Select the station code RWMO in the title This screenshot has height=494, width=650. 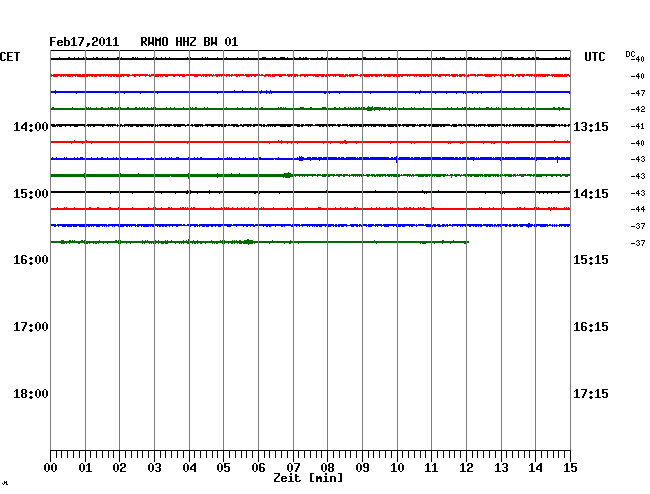coord(154,42)
